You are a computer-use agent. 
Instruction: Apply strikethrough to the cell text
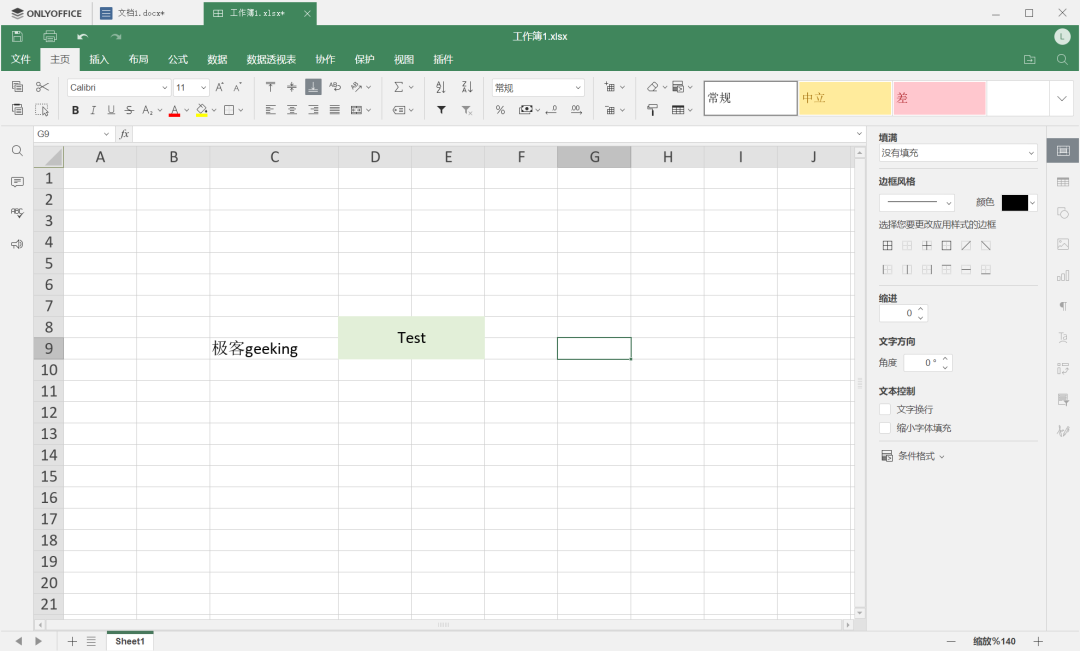(x=129, y=110)
